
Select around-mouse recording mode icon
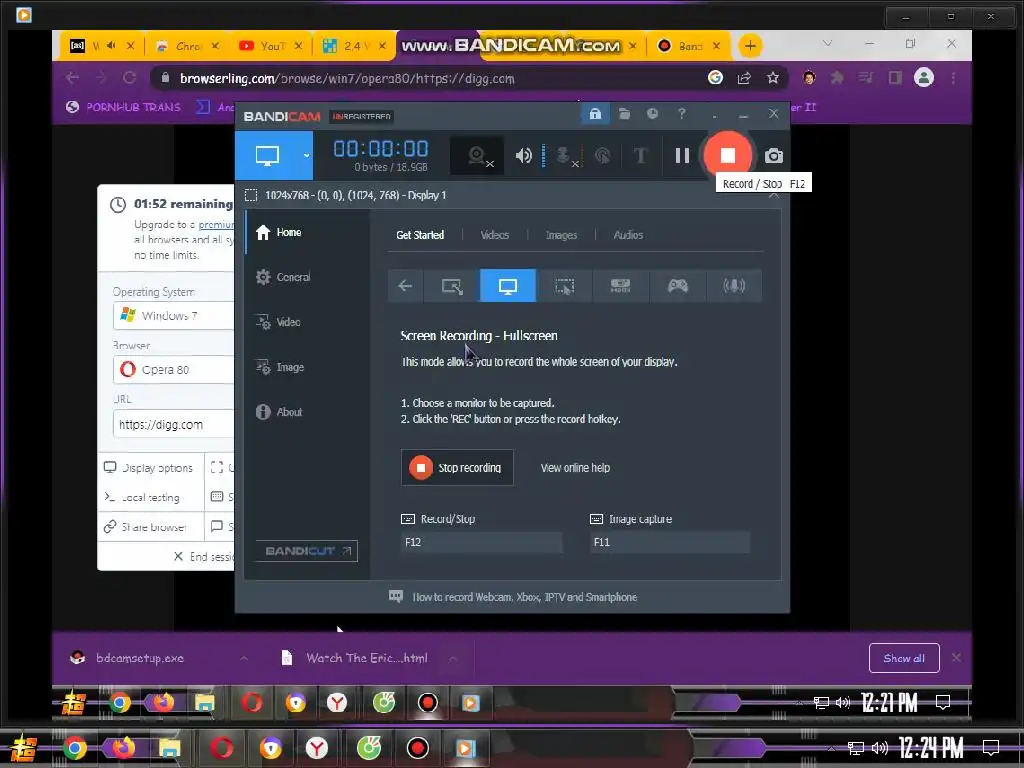[564, 285]
